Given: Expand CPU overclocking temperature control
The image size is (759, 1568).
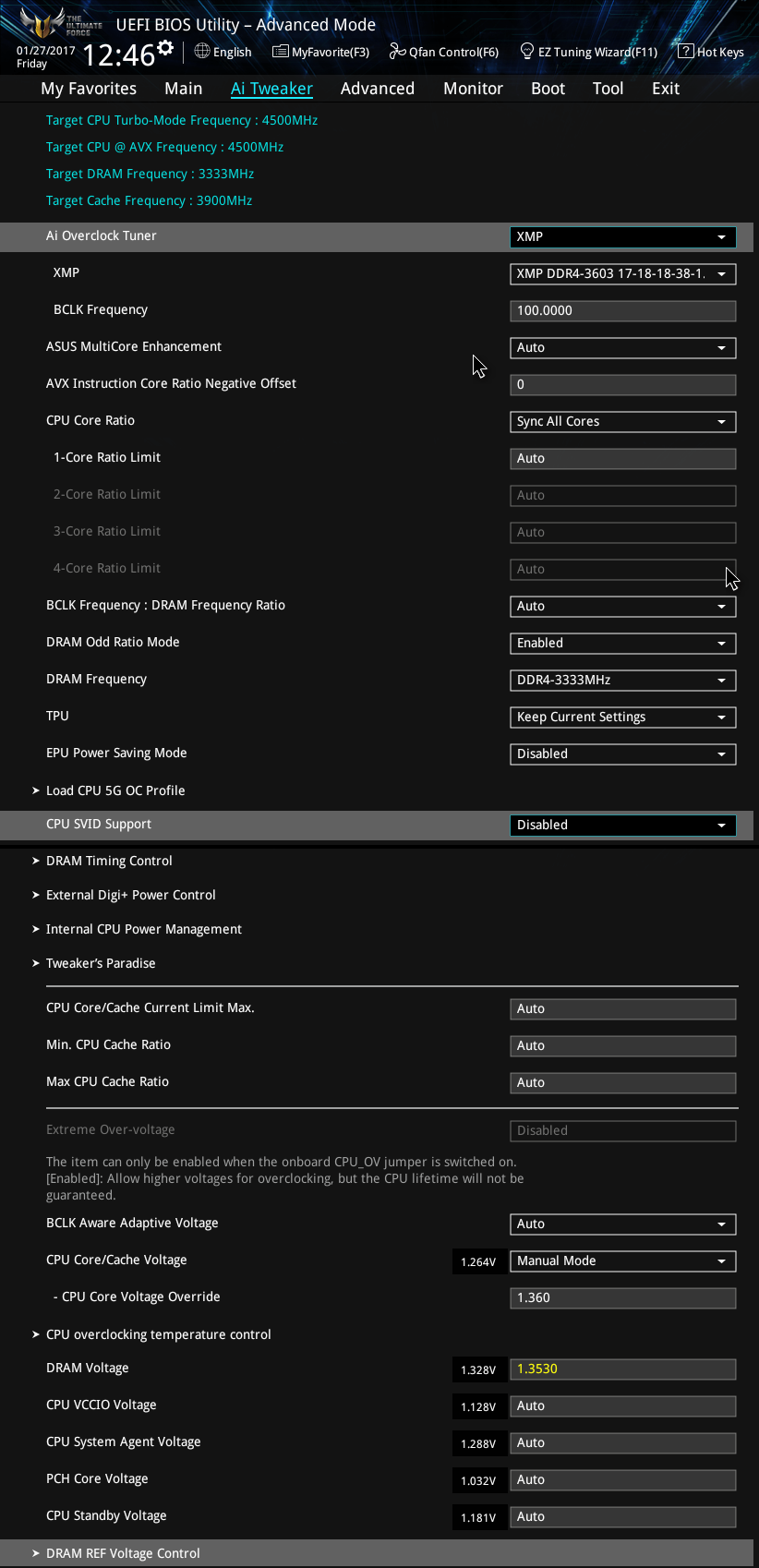Looking at the screenshot, I should coord(159,1334).
